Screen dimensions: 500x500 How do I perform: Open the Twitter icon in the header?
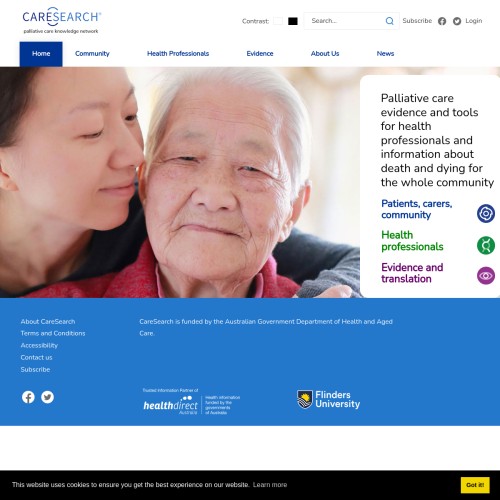point(457,21)
